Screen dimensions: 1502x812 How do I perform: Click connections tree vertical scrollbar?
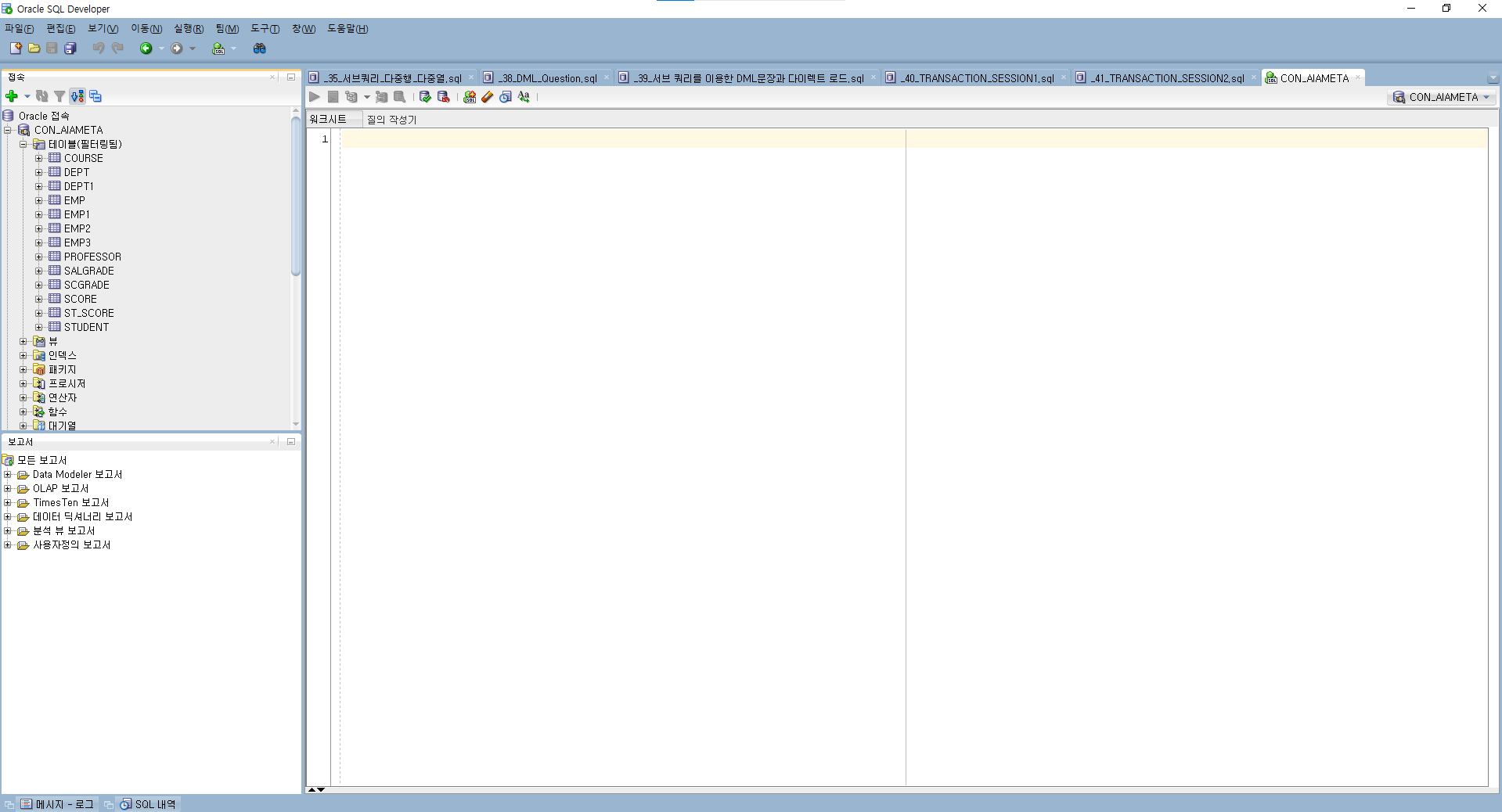296,196
